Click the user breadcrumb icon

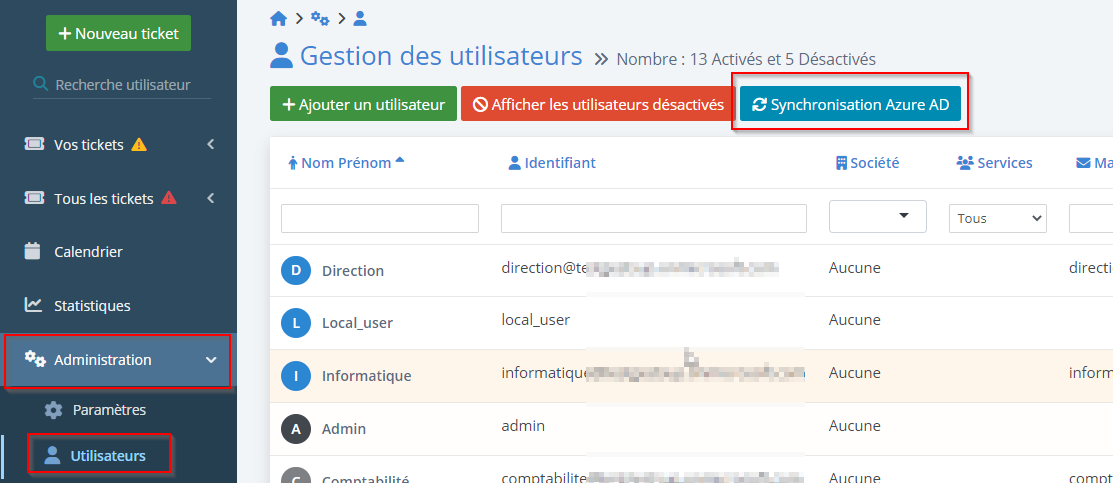pyautogui.click(x=360, y=18)
